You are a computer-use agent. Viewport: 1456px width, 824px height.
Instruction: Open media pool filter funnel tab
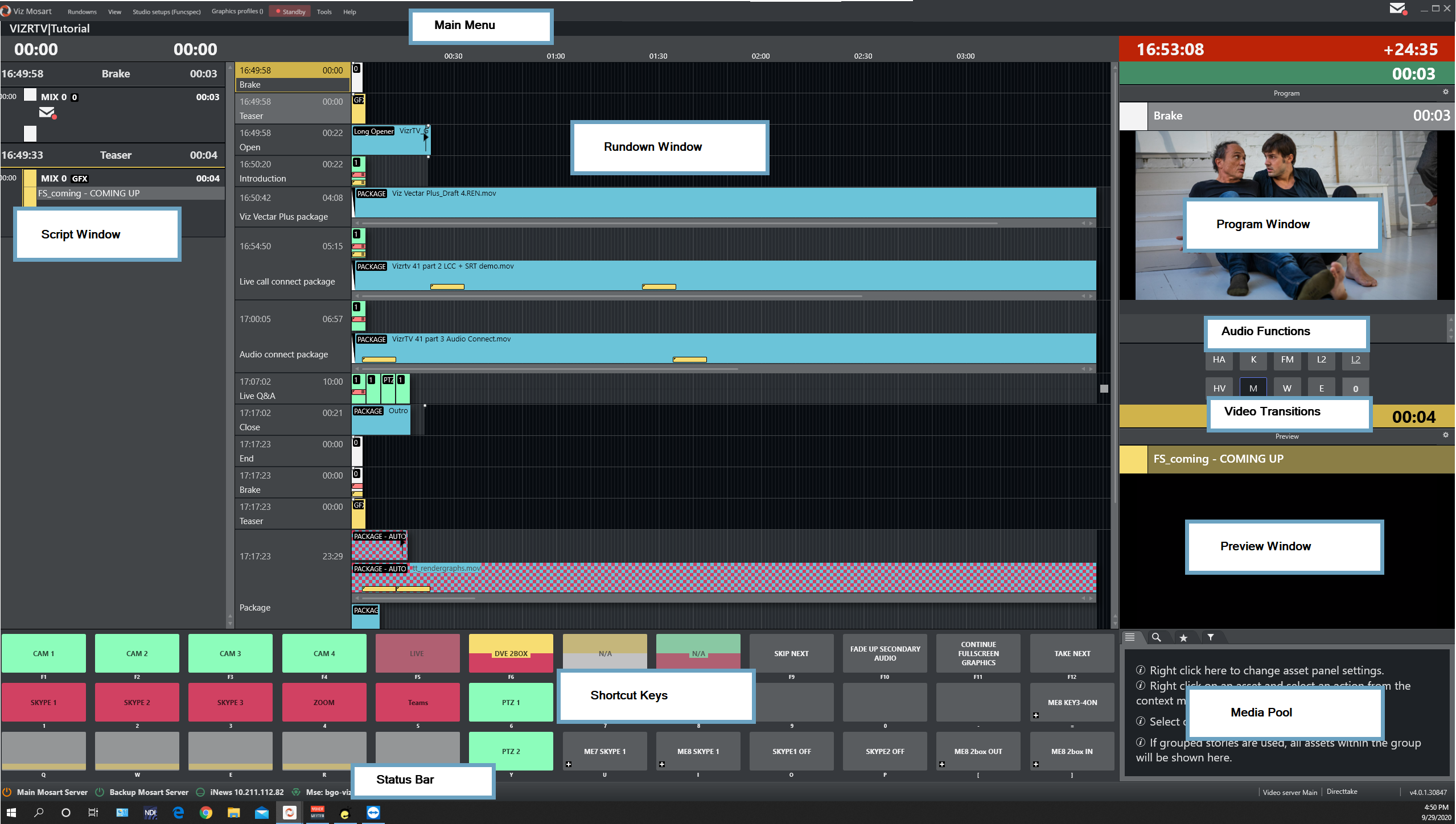[x=1211, y=637]
